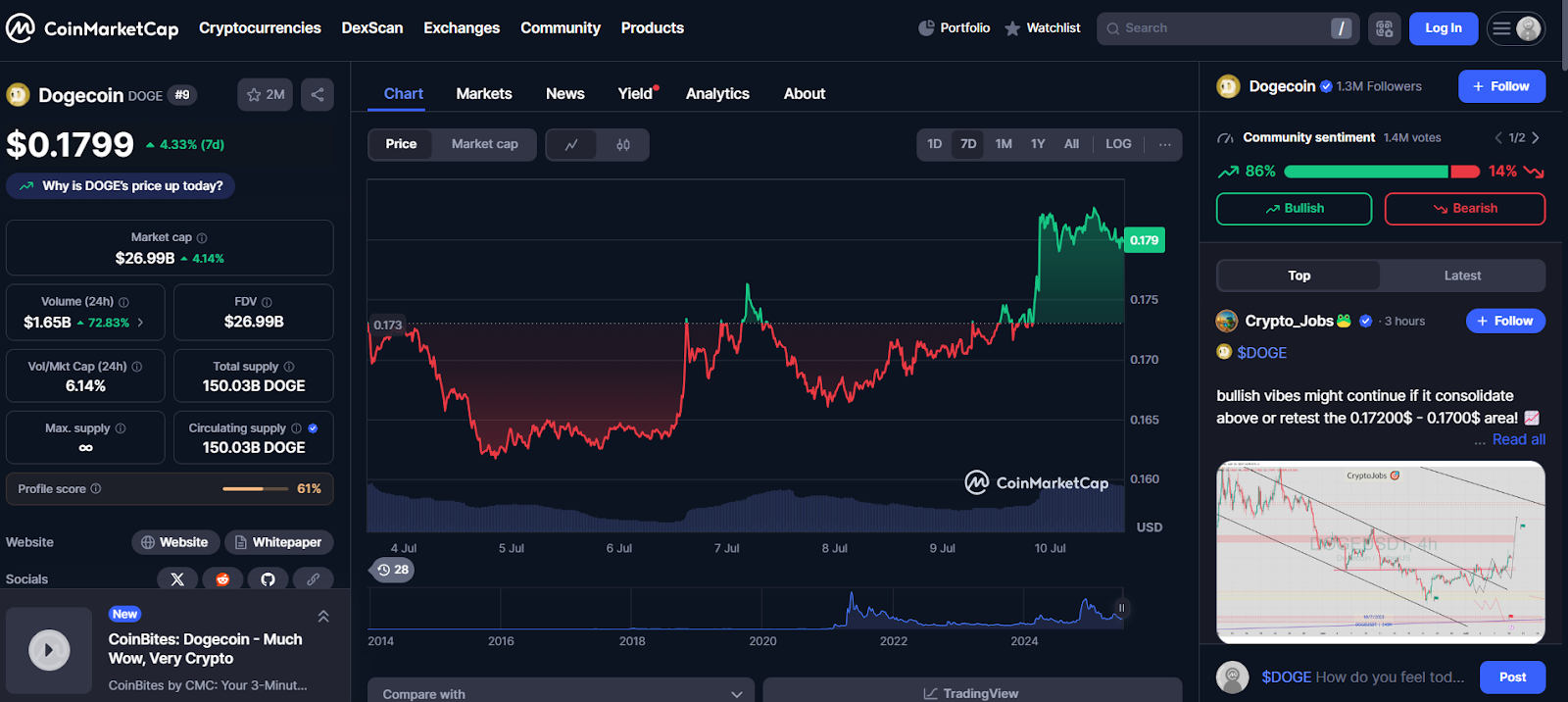Image resolution: width=1568 pixels, height=702 pixels.
Task: Switch chart to Market cap
Action: point(484,144)
